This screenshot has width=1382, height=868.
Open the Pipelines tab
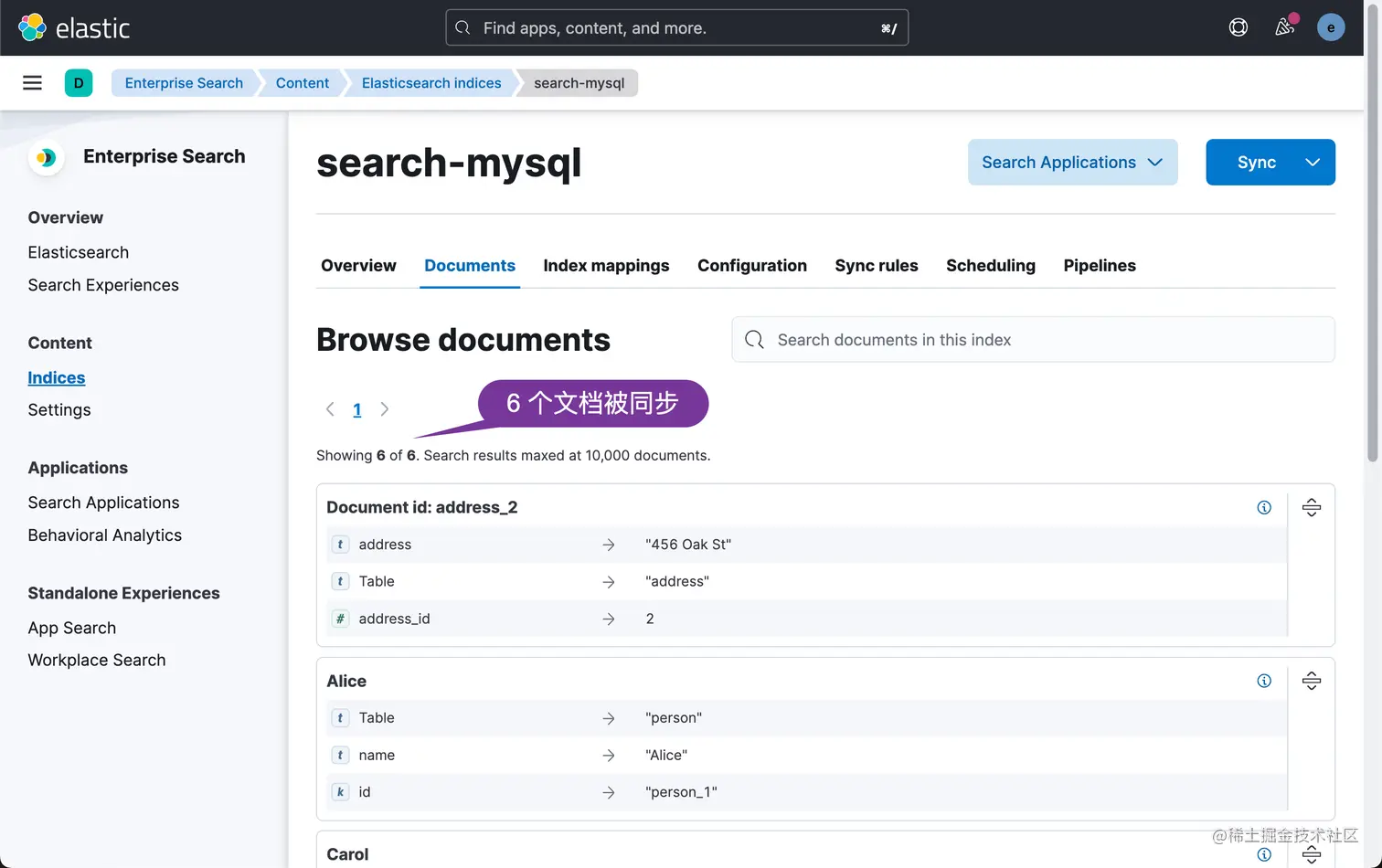1100,266
